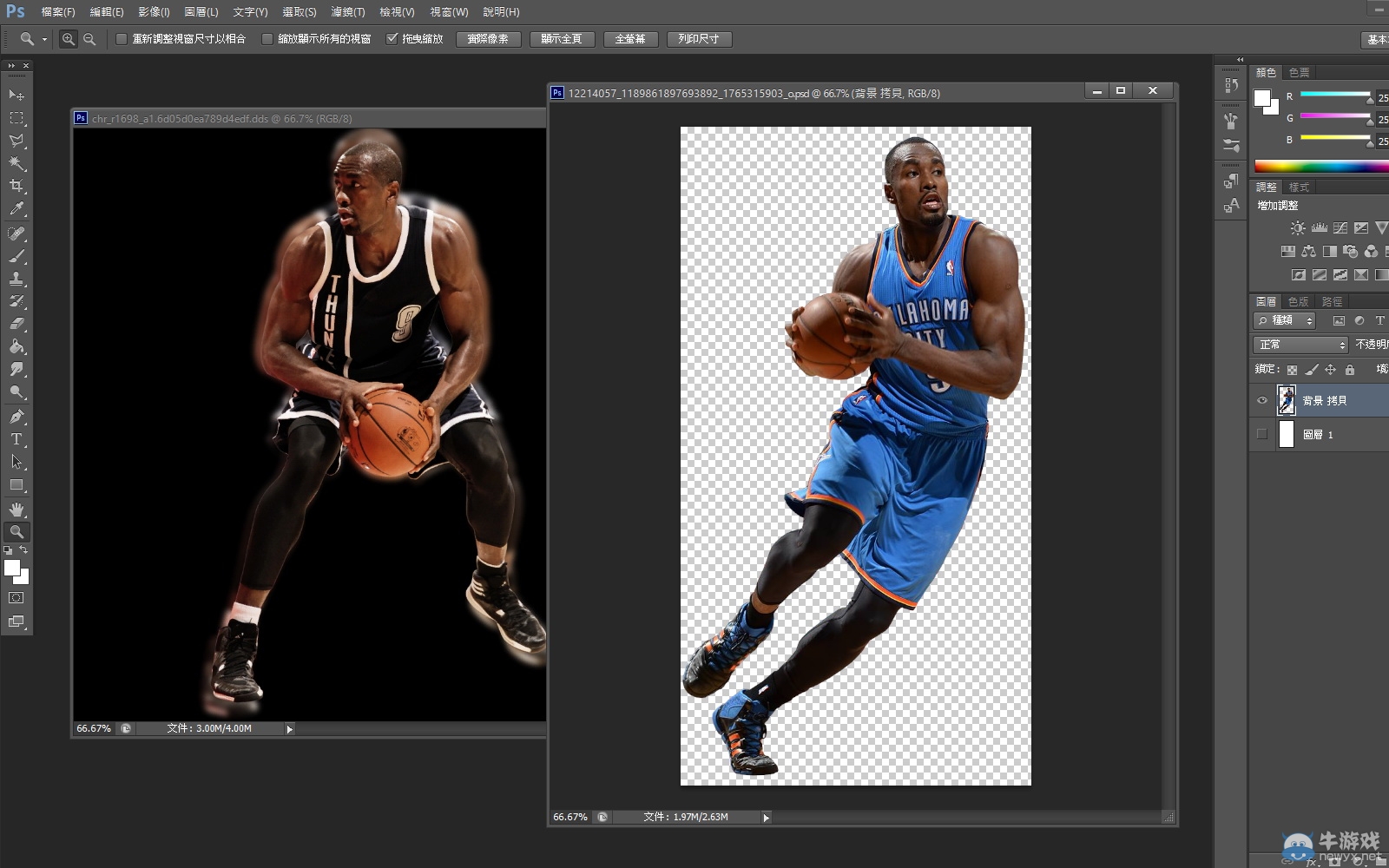This screenshot has height=868, width=1389.
Task: Select the Clone Stamp tool
Action: point(16,279)
